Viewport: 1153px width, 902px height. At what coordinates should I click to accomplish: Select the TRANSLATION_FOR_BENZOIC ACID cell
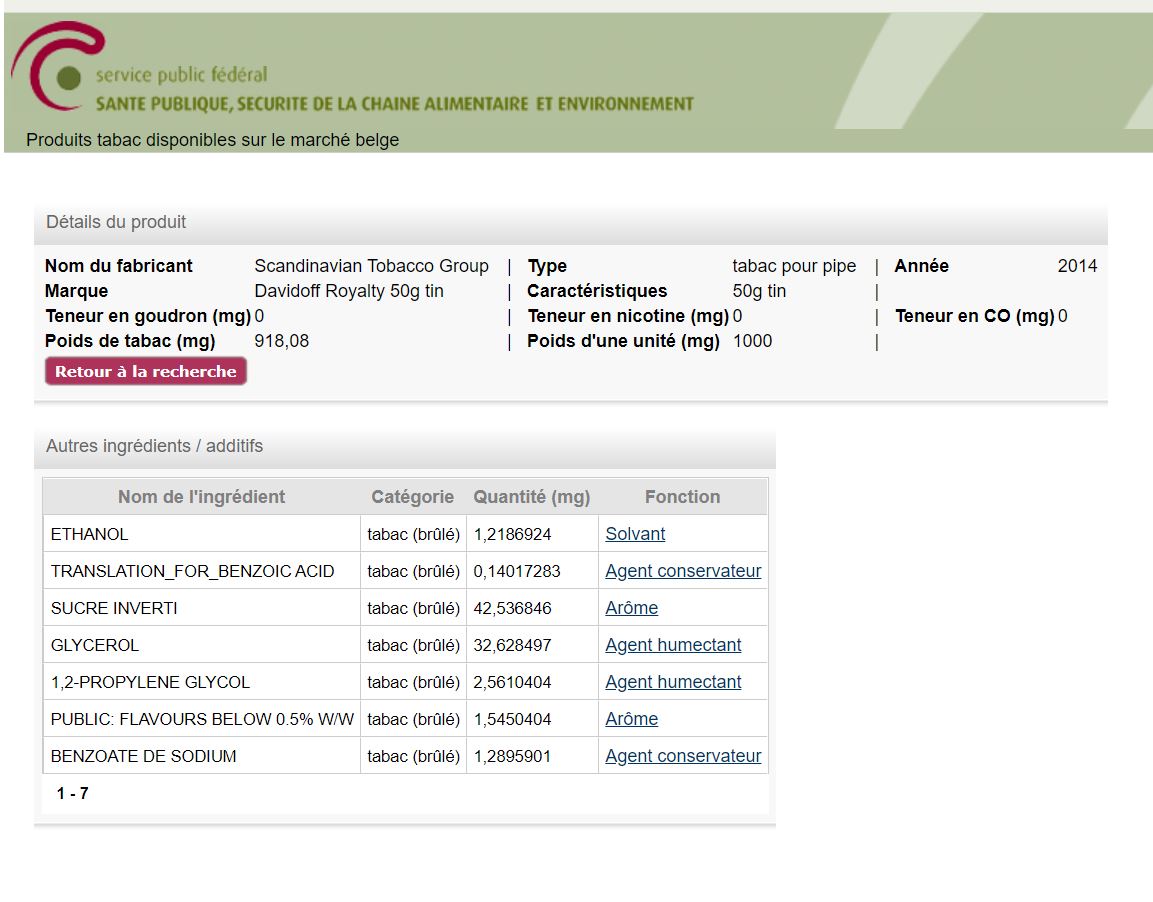[x=201, y=571]
